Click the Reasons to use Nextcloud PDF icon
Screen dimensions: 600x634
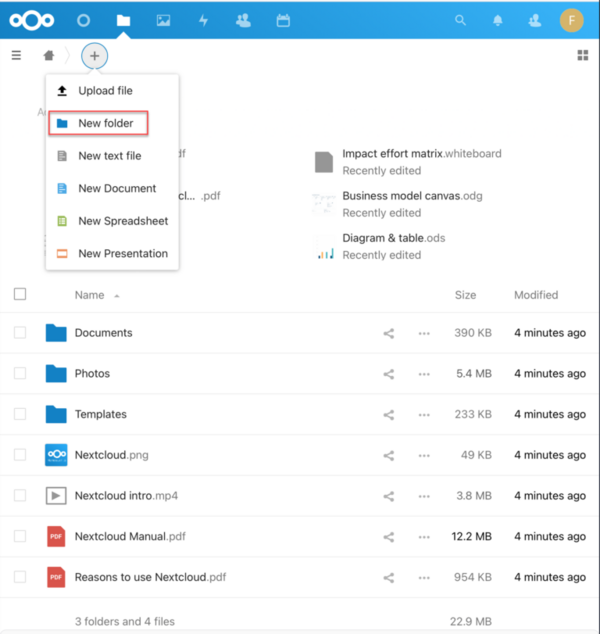[56, 577]
